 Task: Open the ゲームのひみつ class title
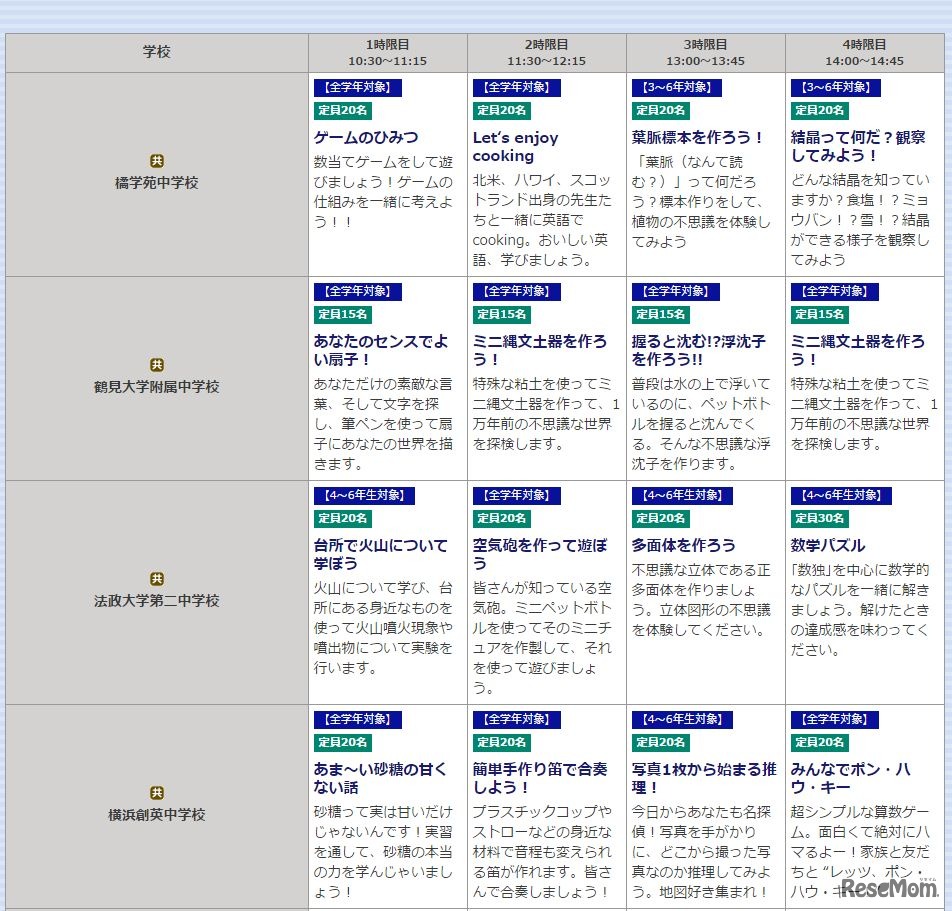click(x=366, y=138)
